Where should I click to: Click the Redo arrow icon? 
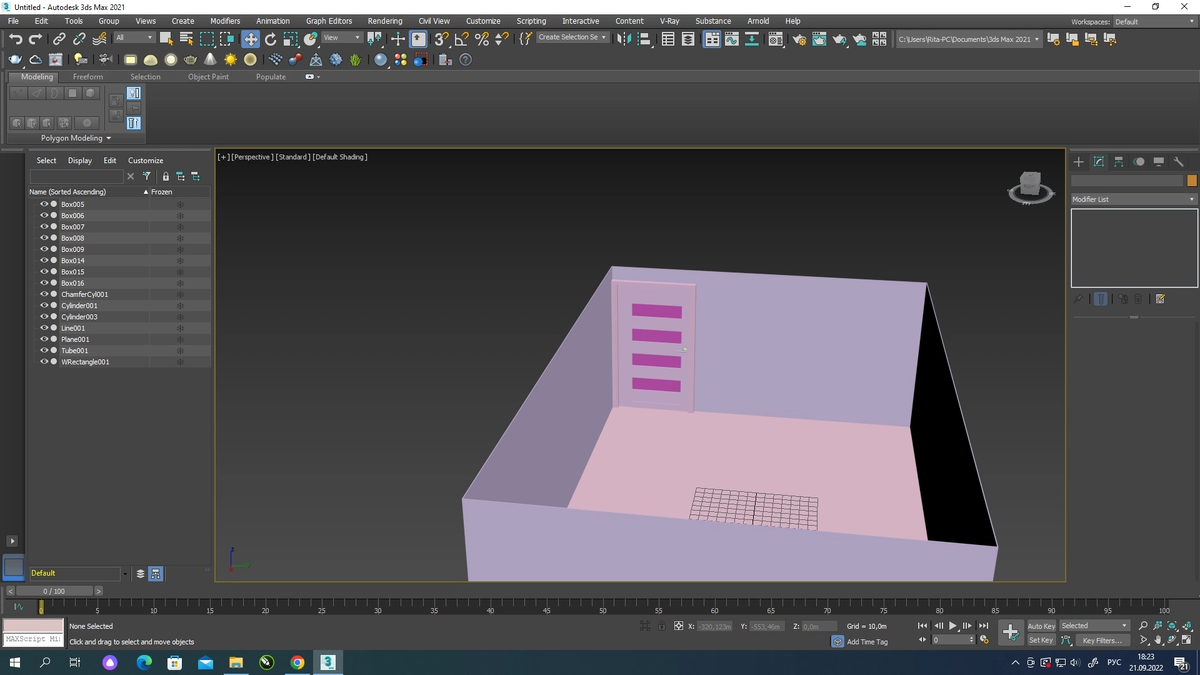[36, 39]
